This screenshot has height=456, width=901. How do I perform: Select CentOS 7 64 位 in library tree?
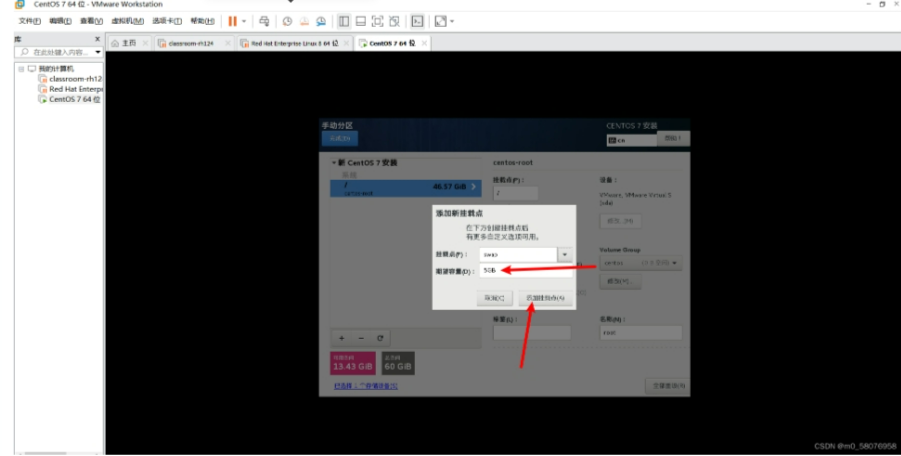(x=74, y=99)
